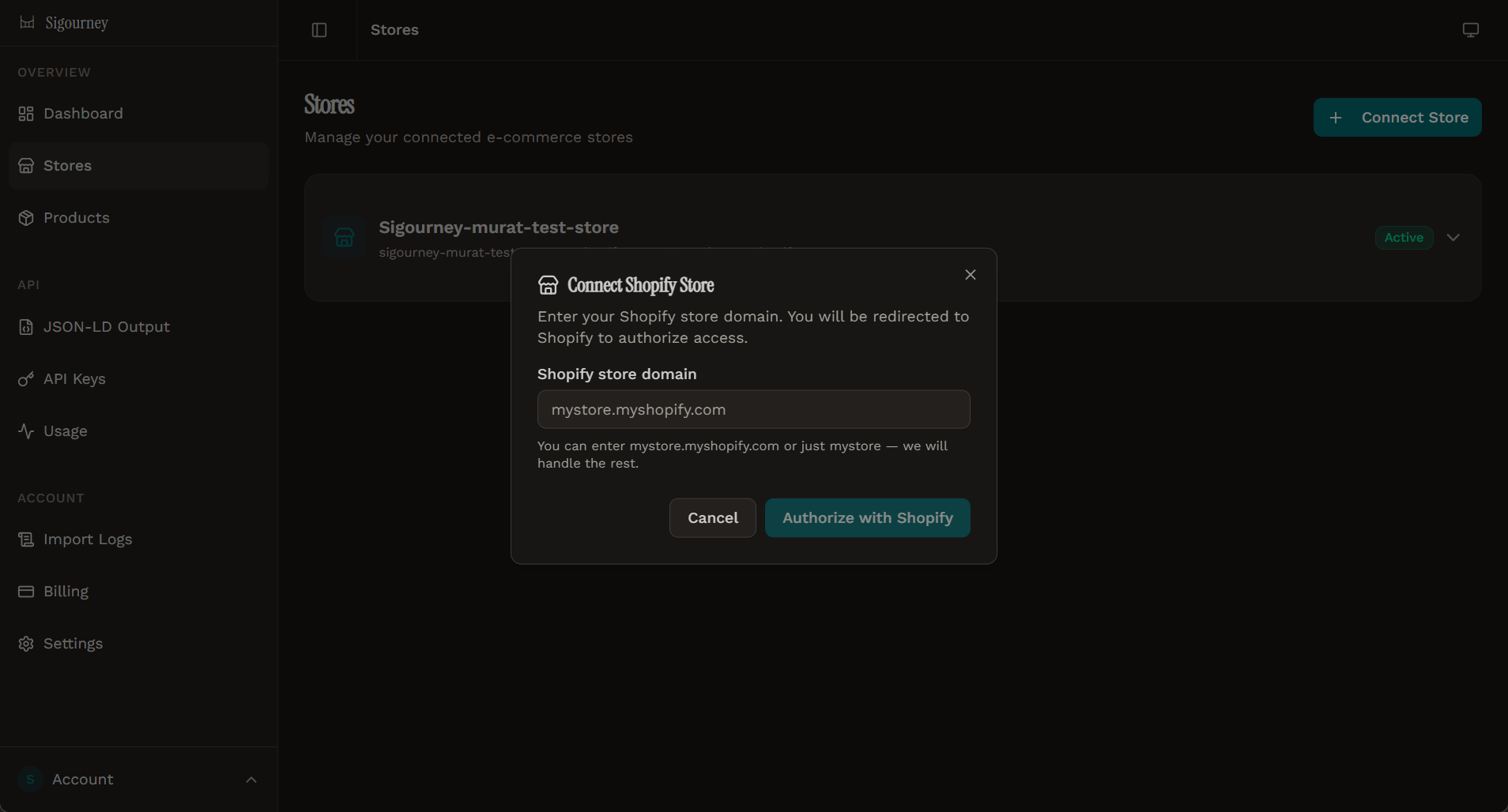Viewport: 1508px width, 812px height.
Task: Click the monitor theme icon in header
Action: click(1470, 30)
